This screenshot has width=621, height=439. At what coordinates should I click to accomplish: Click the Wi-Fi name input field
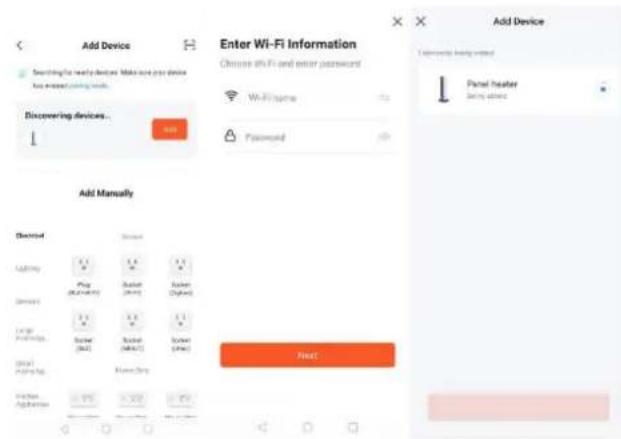point(308,97)
